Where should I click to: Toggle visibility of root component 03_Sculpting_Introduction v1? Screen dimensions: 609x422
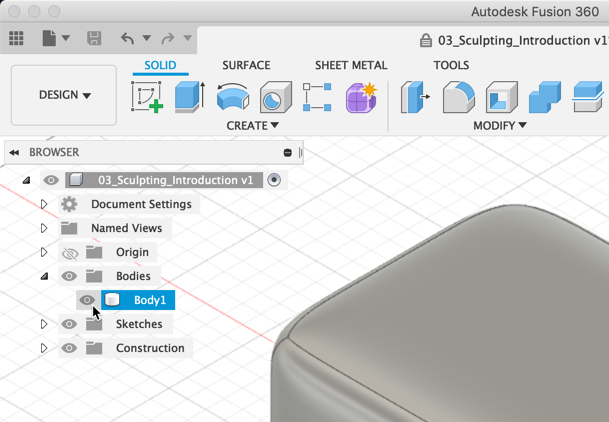(51, 180)
